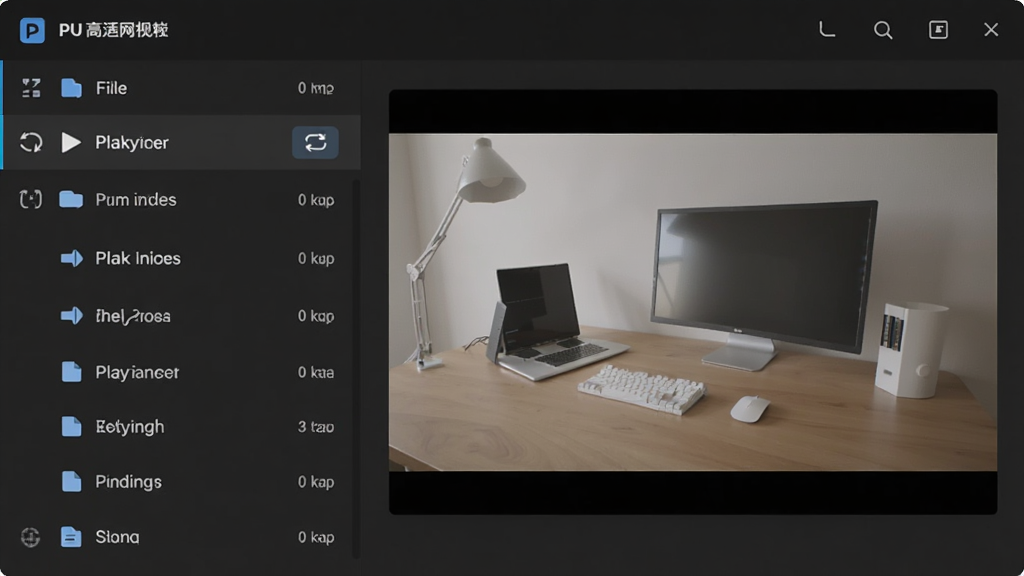Click the blue P app logo
Image resolution: width=1024 pixels, height=576 pixels.
(x=32, y=30)
